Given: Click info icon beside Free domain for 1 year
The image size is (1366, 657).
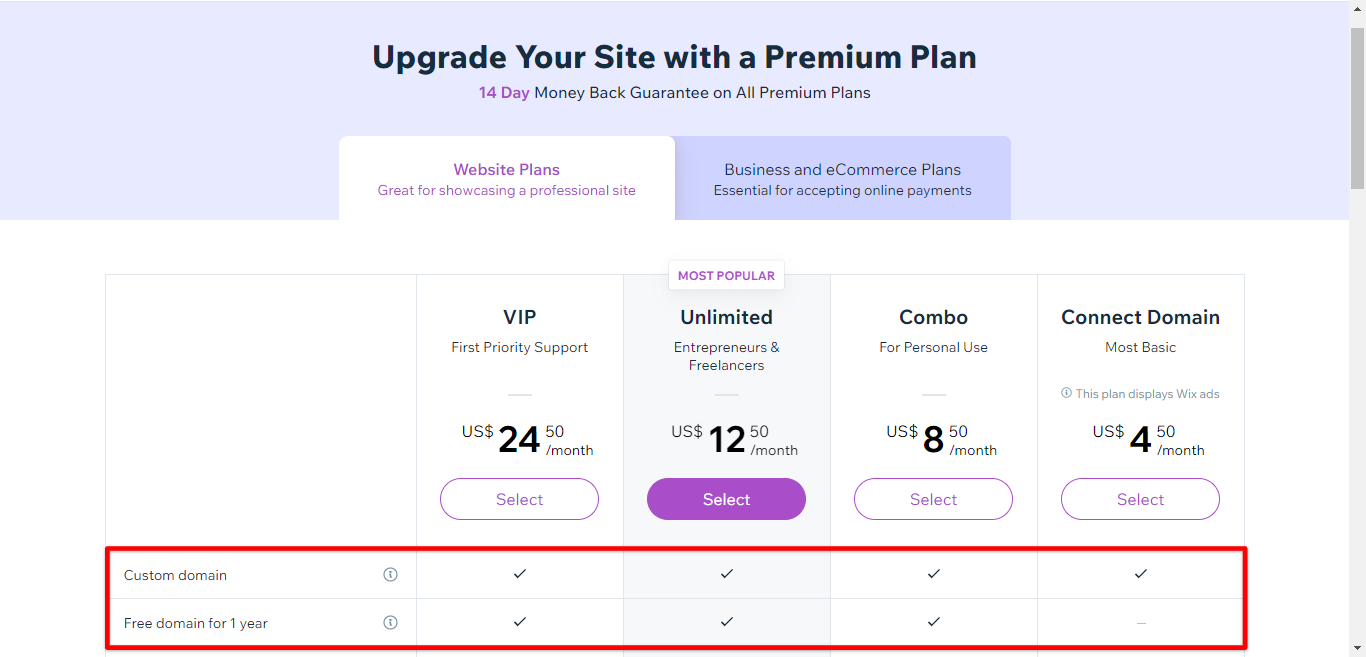Looking at the screenshot, I should click(x=390, y=623).
